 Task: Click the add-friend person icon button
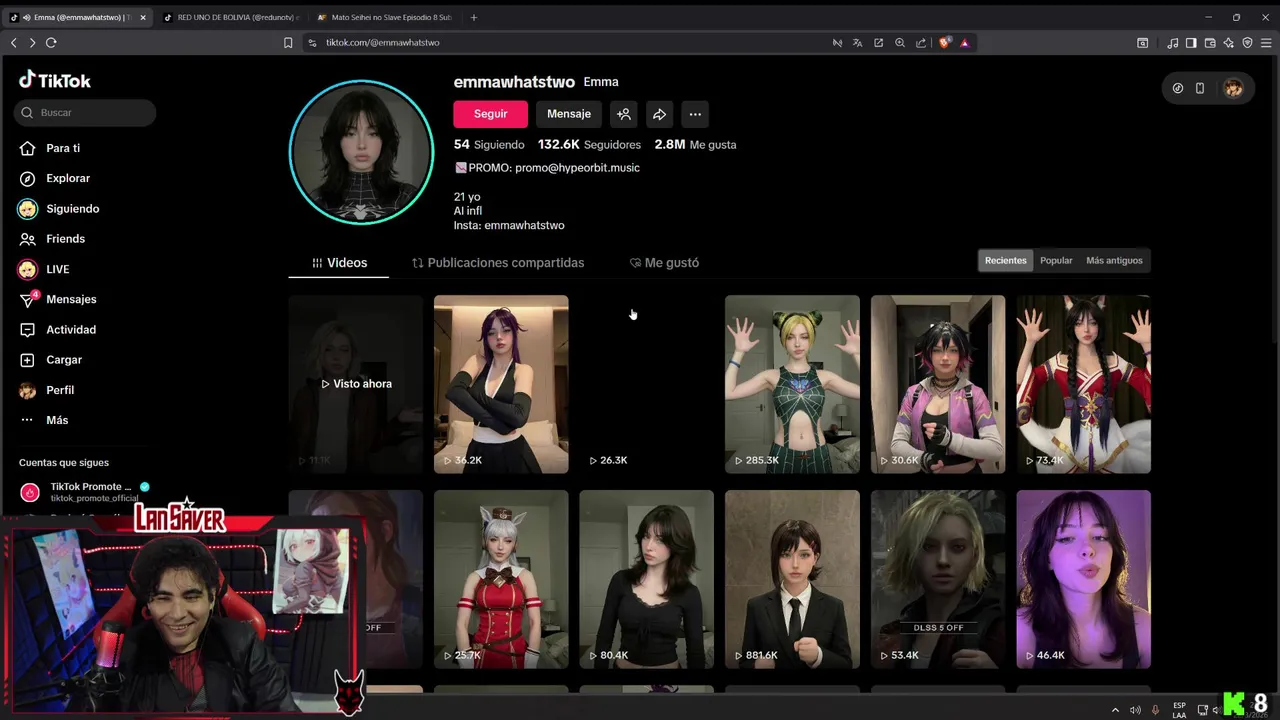(x=624, y=114)
